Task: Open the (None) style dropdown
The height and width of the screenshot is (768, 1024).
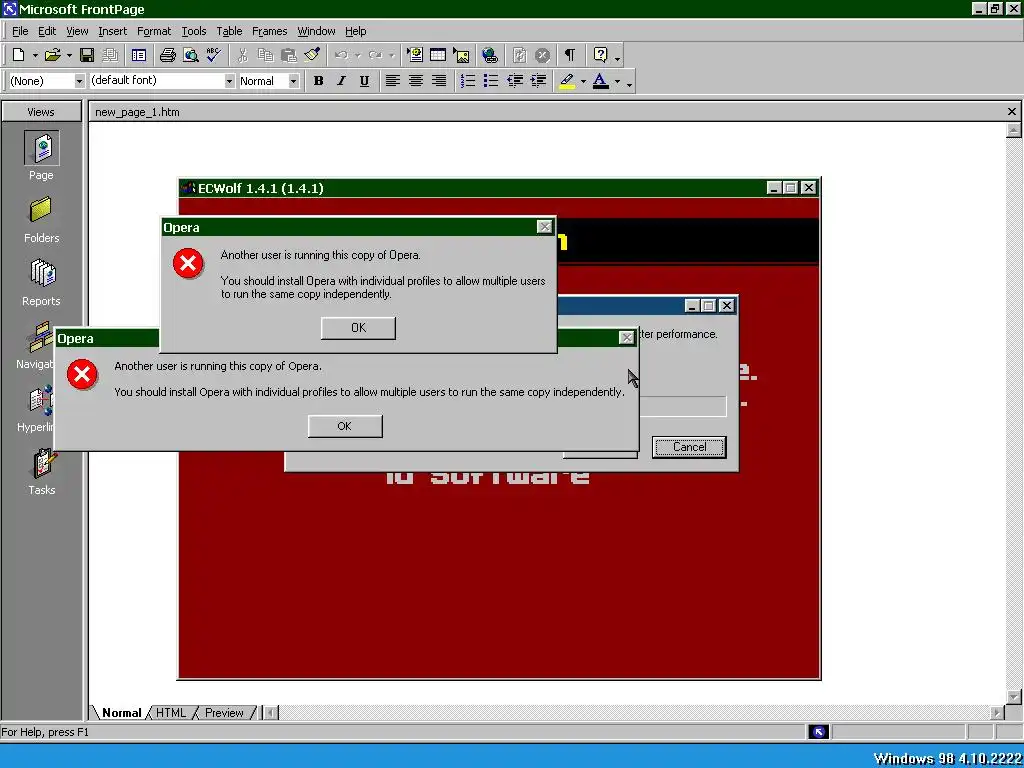Action: [79, 81]
